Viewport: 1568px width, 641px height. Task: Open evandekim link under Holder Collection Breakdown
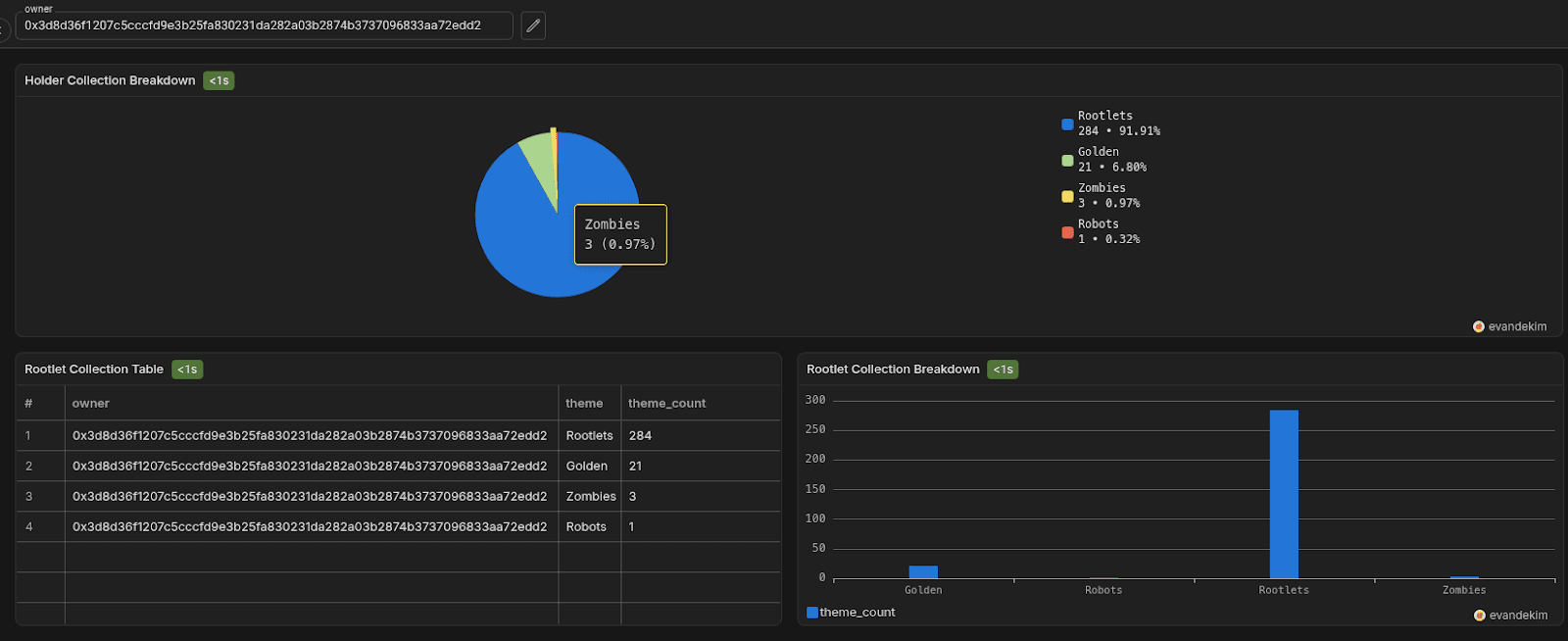coord(1517,326)
